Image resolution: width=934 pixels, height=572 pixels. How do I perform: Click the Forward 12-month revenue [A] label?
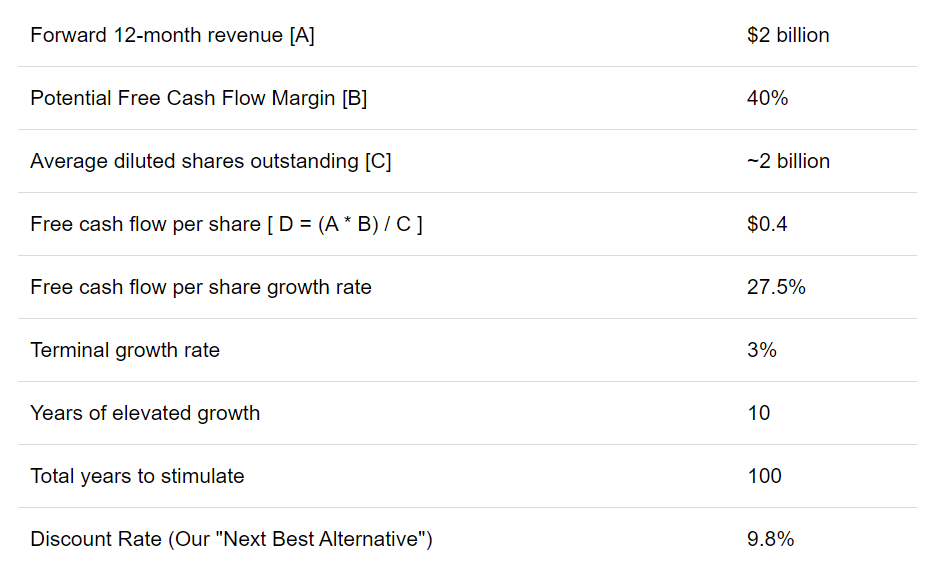point(172,35)
